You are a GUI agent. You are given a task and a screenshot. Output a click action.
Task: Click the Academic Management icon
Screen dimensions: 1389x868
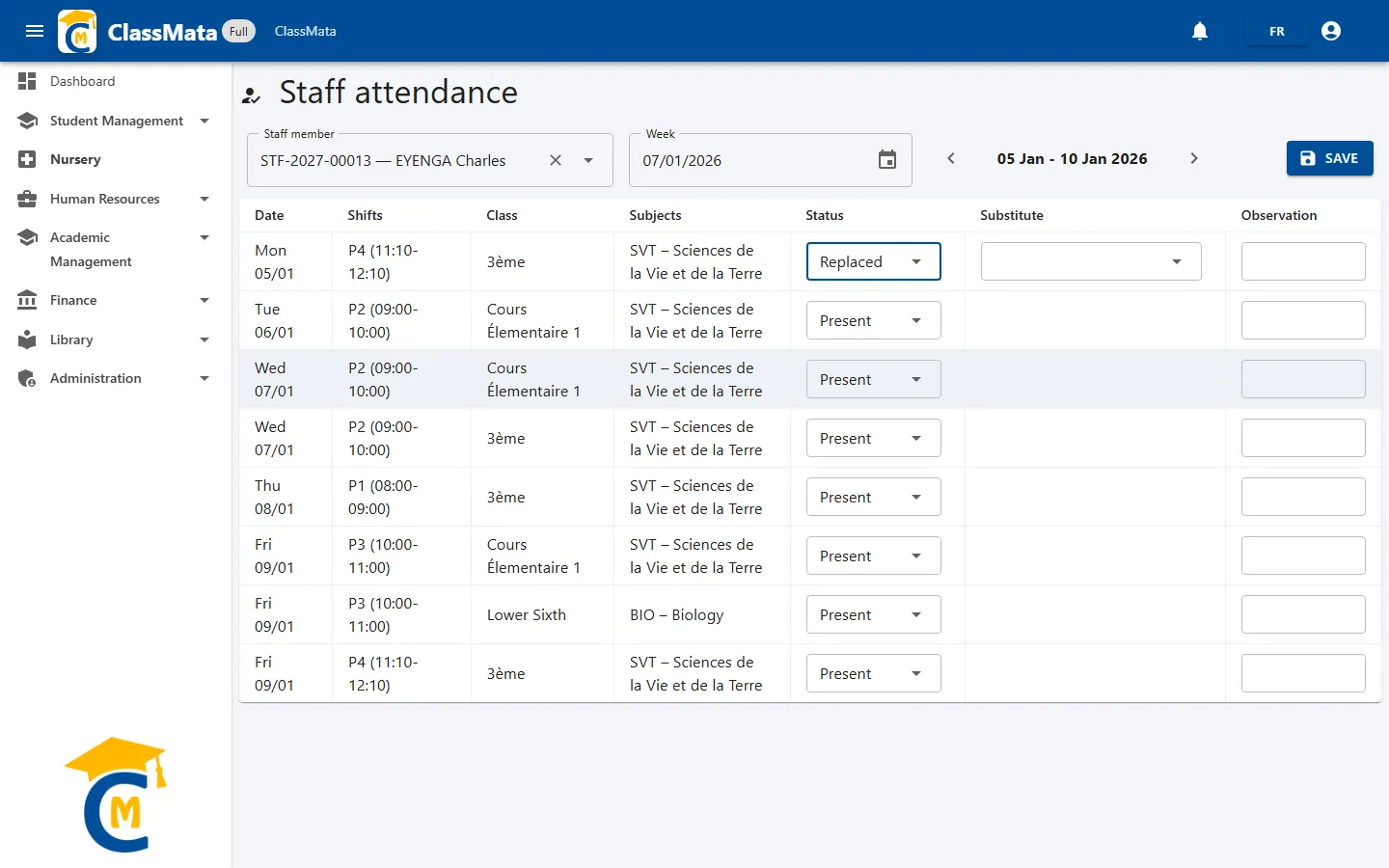click(27, 237)
